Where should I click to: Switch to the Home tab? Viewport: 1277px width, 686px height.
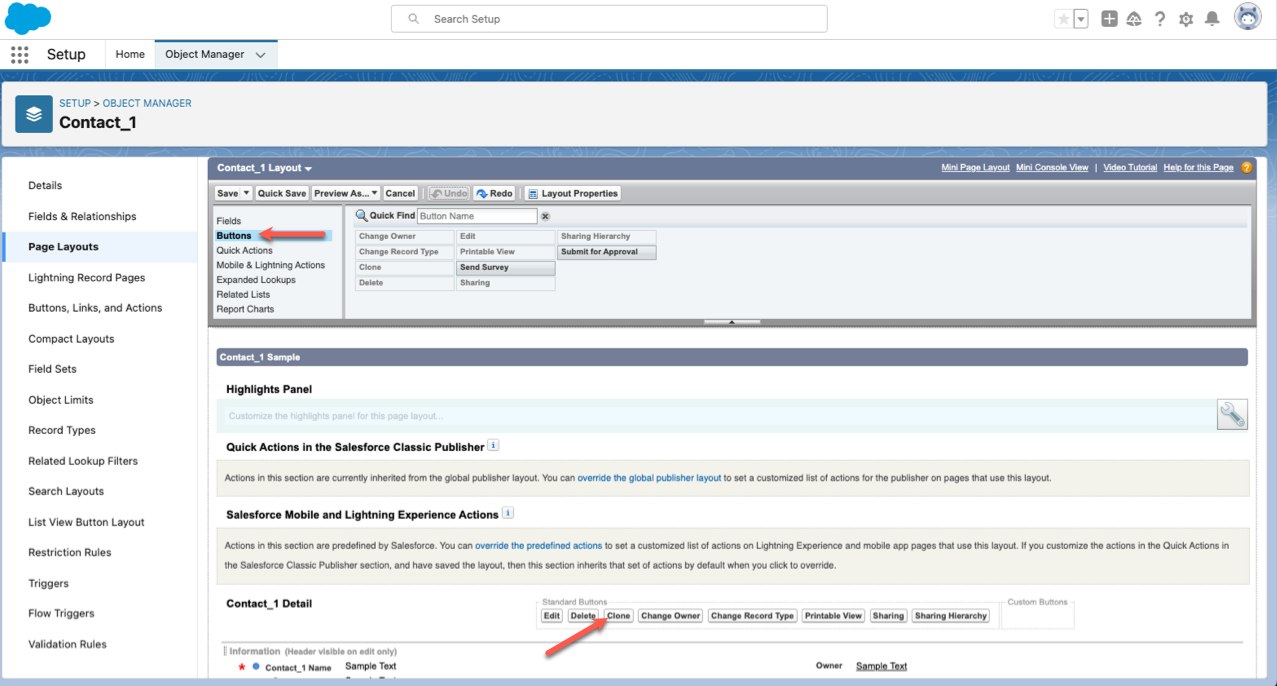click(x=130, y=54)
